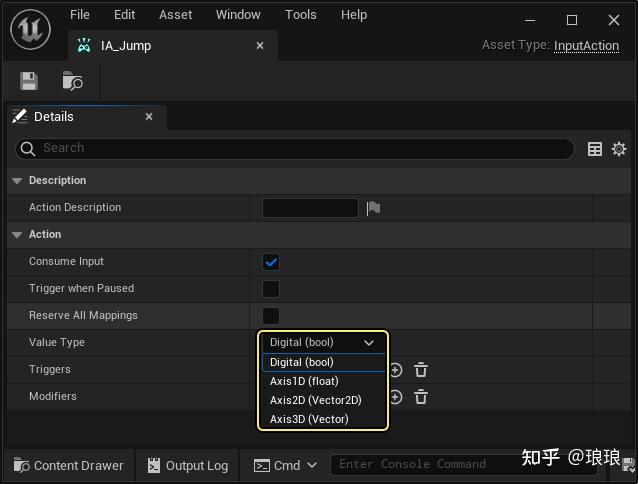Open the Tools menu
This screenshot has width=638, height=484.
[301, 15]
